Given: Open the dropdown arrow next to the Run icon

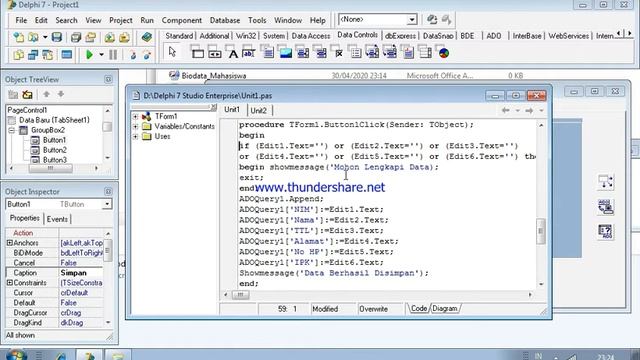Looking at the screenshot, I should coord(101,54).
